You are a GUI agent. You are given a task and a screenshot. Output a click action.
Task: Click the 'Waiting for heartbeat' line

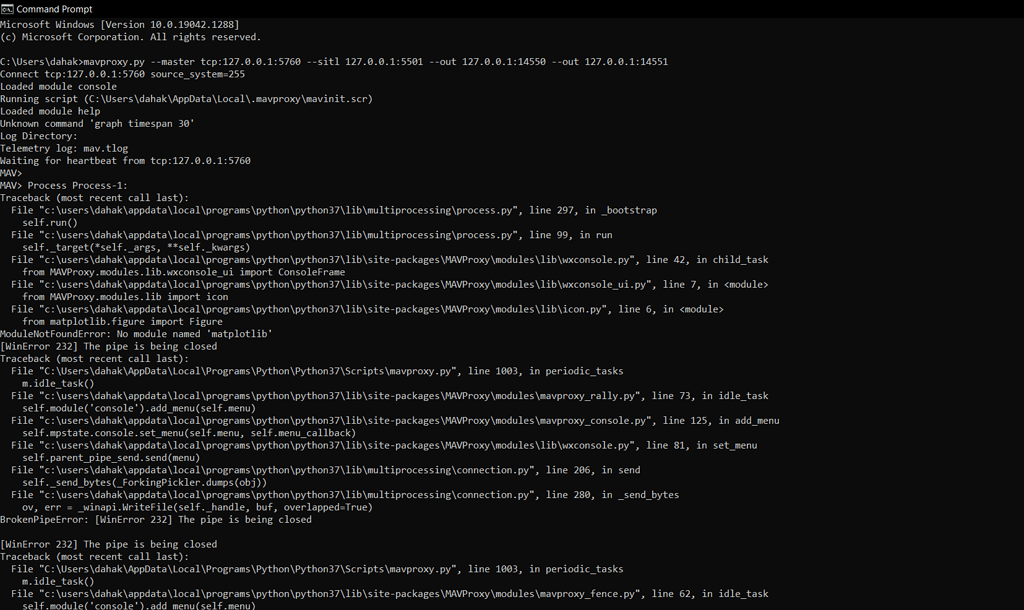[125, 161]
